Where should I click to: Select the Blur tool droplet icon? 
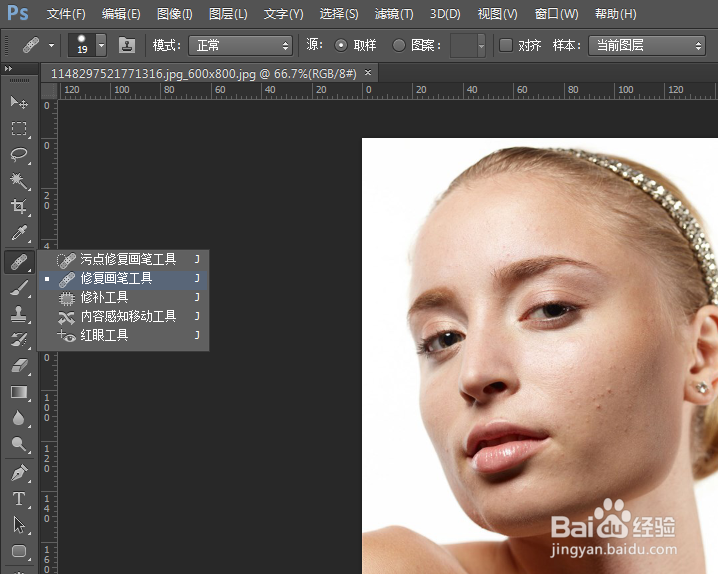point(19,418)
